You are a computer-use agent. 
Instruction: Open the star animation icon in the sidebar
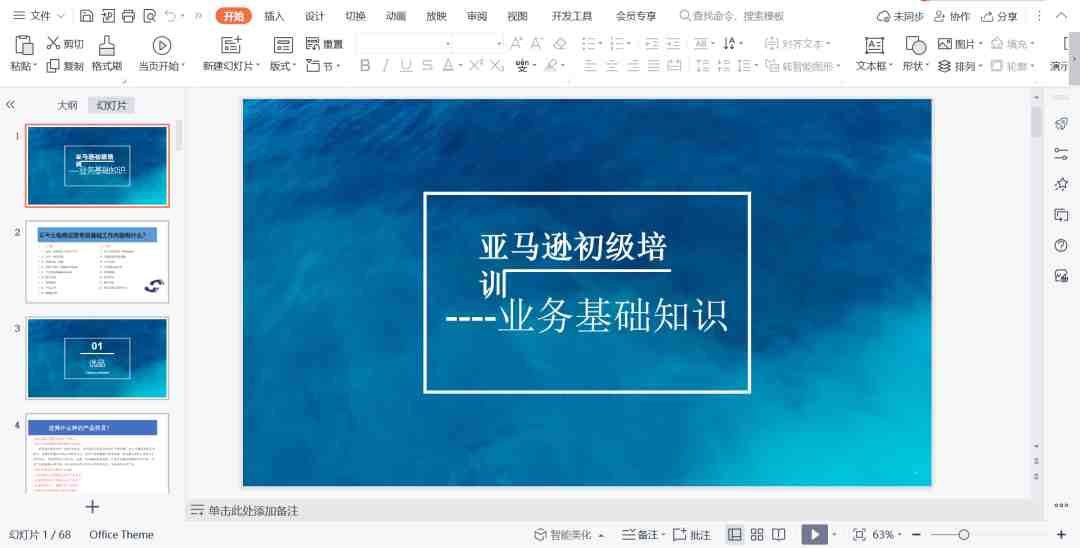[1061, 184]
